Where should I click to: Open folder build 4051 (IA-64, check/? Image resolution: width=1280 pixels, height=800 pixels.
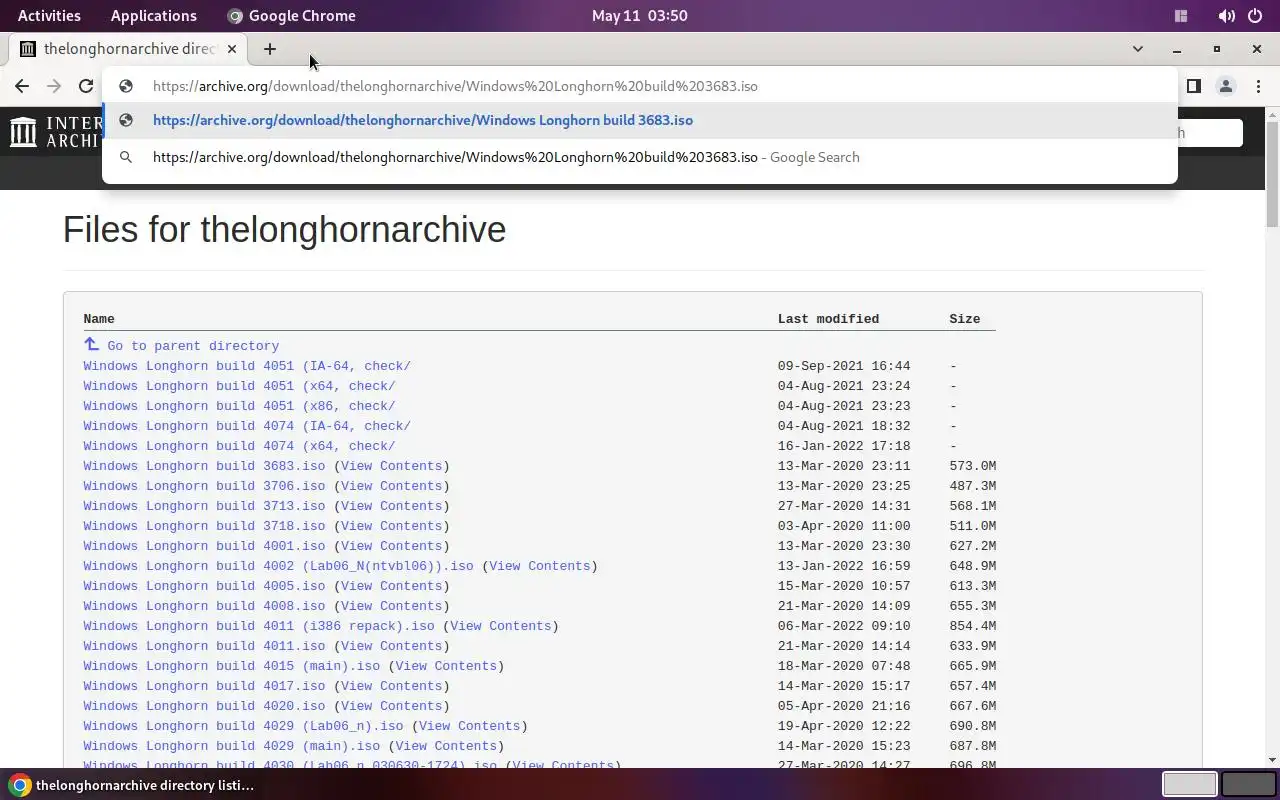point(247,366)
